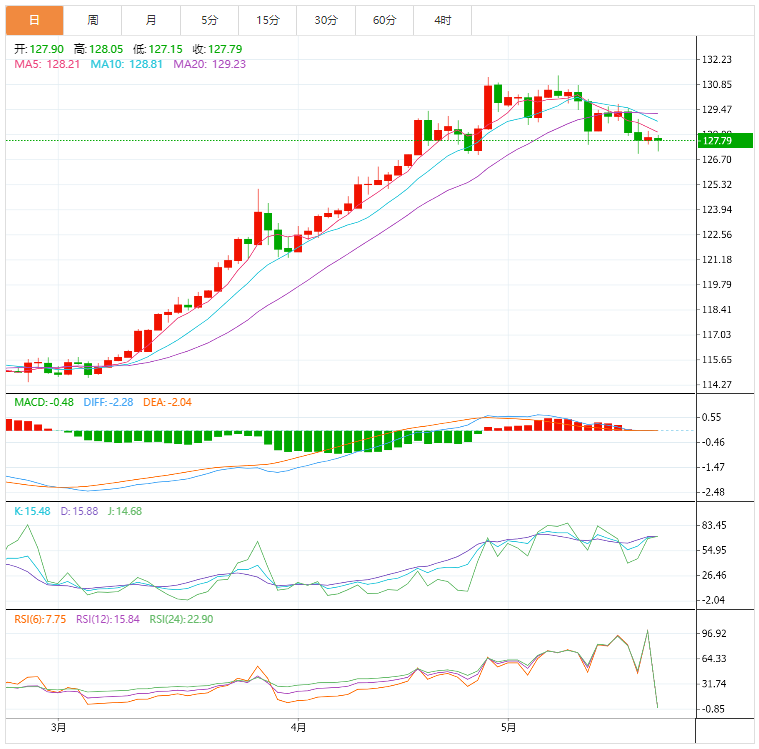This screenshot has width=759, height=749.
Task: Click the RSI(6) indicator label
Action: [x=40, y=619]
